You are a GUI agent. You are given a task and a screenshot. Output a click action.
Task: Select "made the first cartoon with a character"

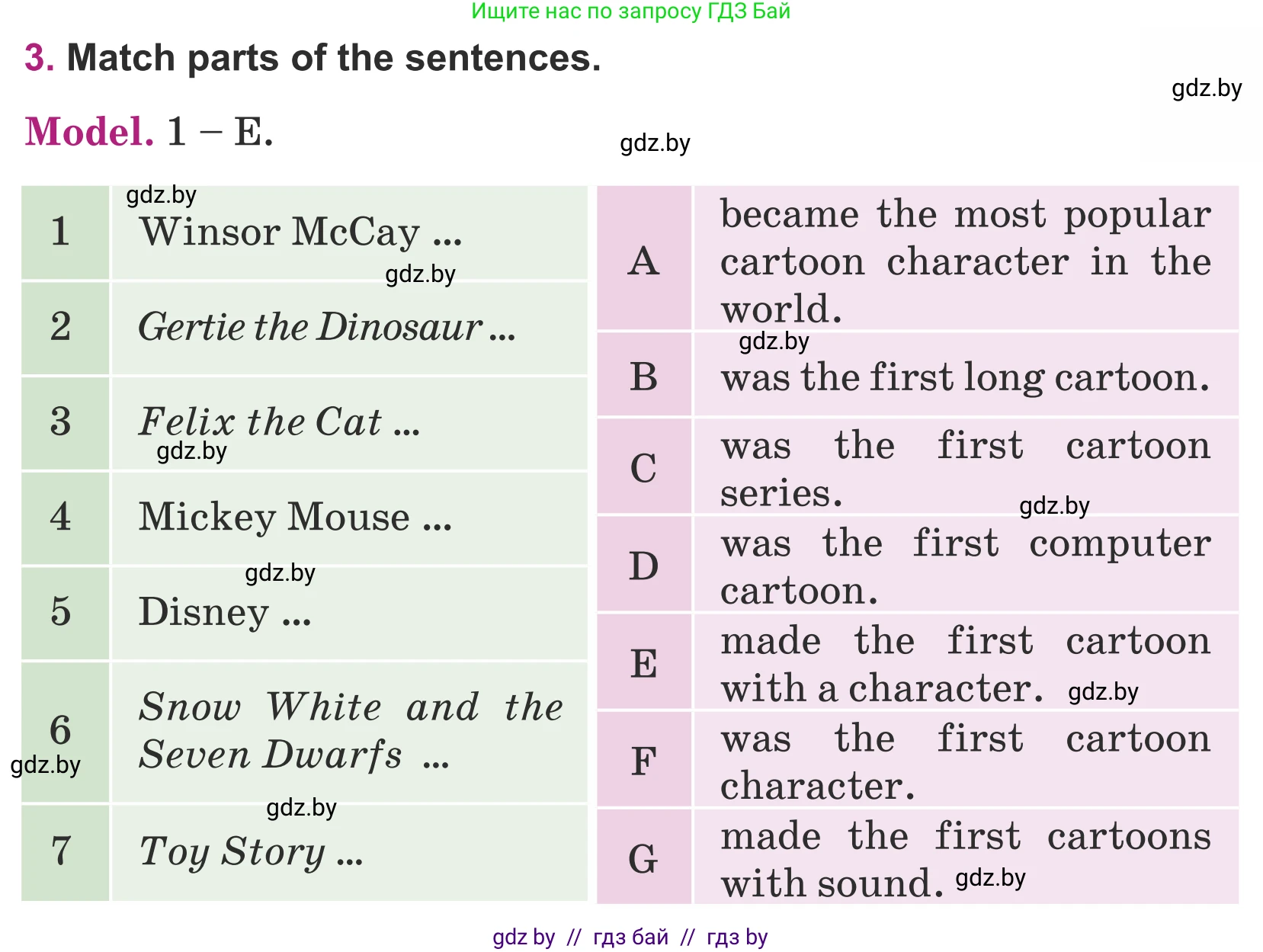coord(964,664)
